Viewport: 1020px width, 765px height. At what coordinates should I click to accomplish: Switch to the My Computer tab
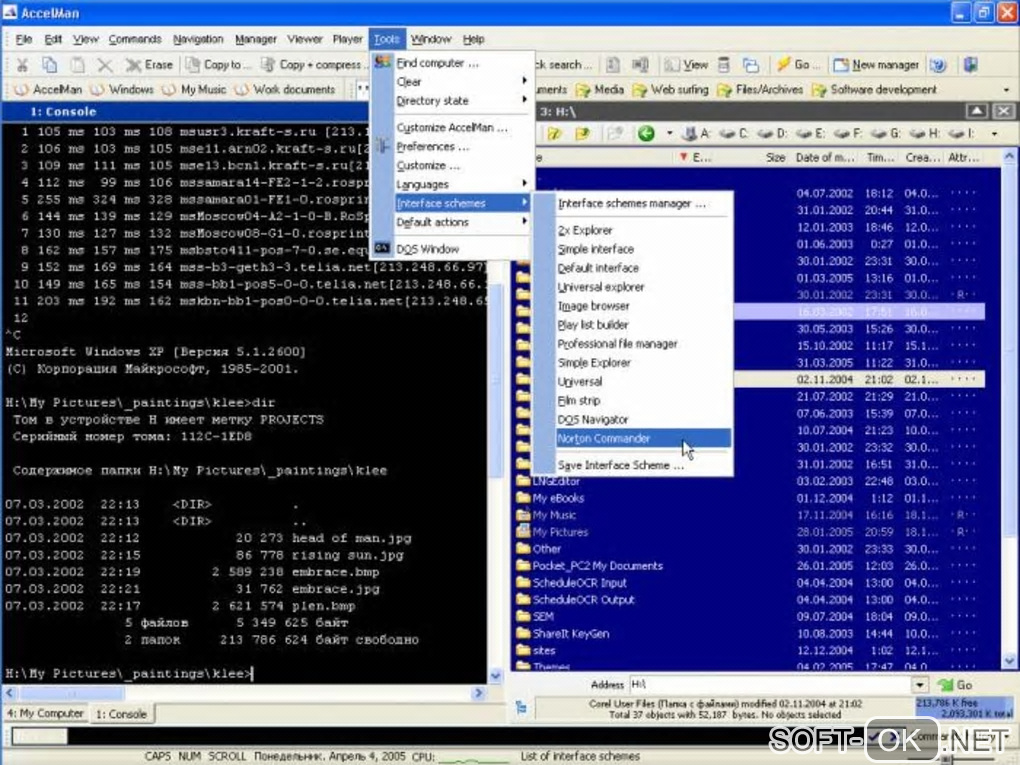pos(45,713)
